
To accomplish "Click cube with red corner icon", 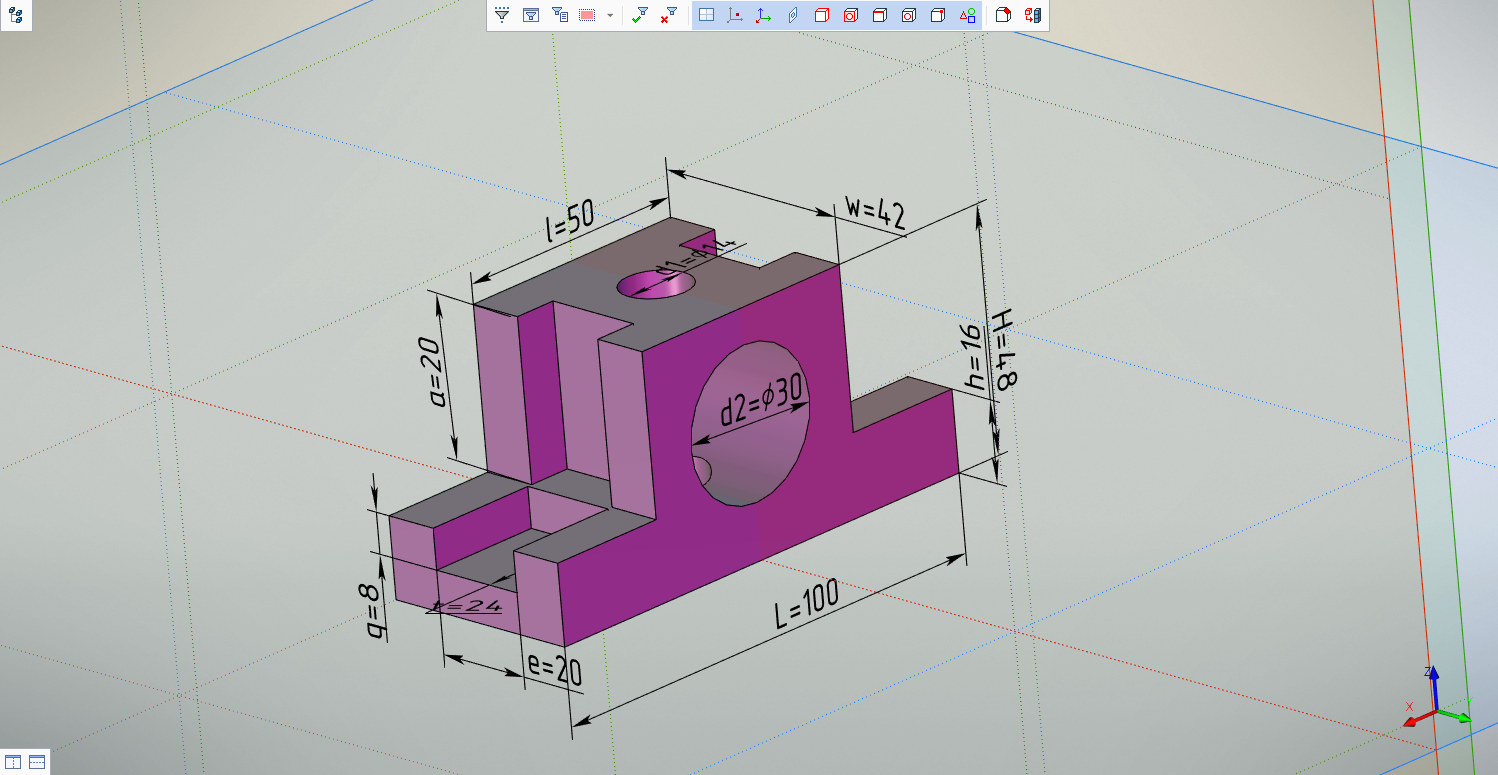I will (1004, 15).
